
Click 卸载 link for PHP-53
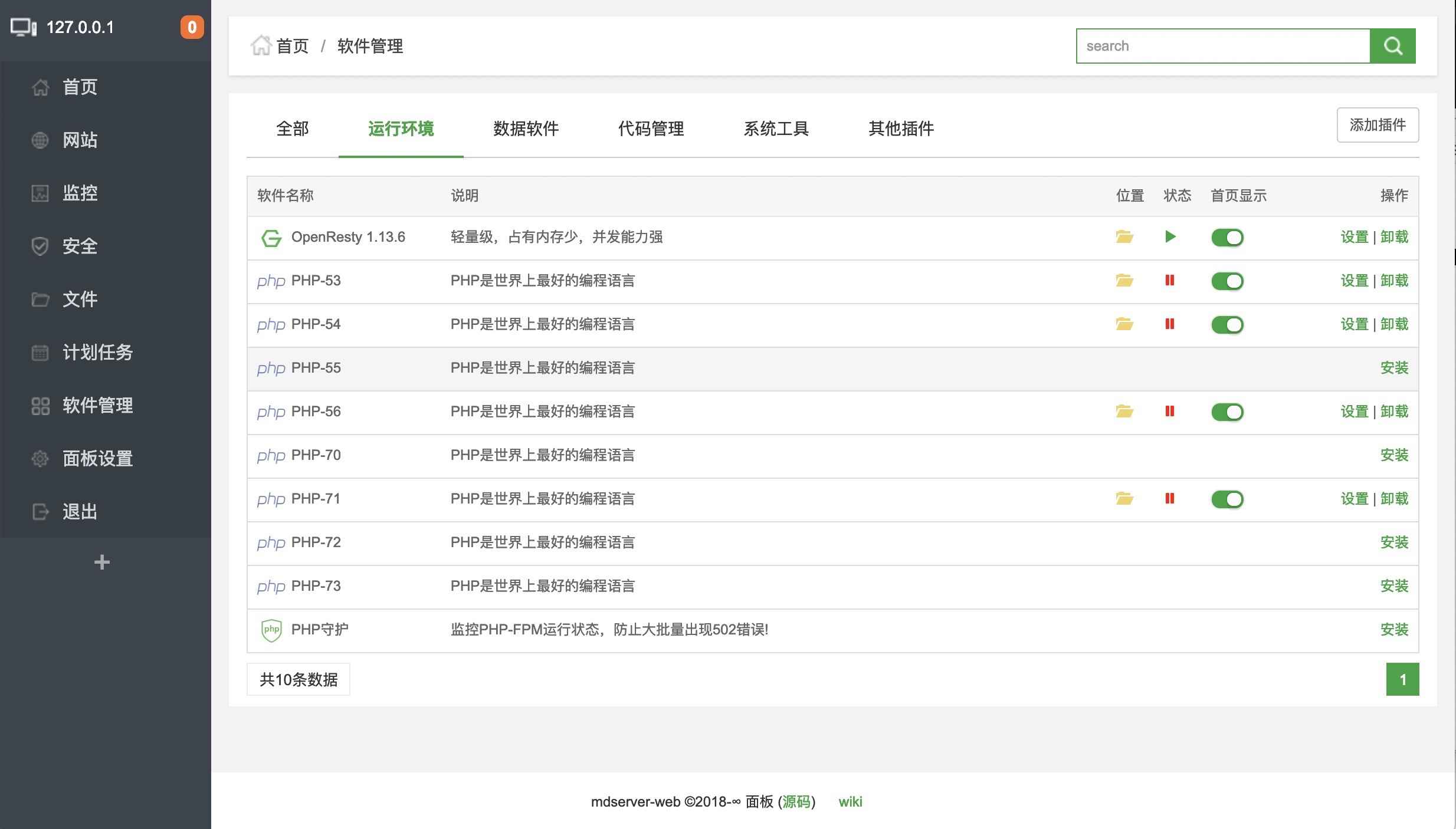pyautogui.click(x=1394, y=281)
